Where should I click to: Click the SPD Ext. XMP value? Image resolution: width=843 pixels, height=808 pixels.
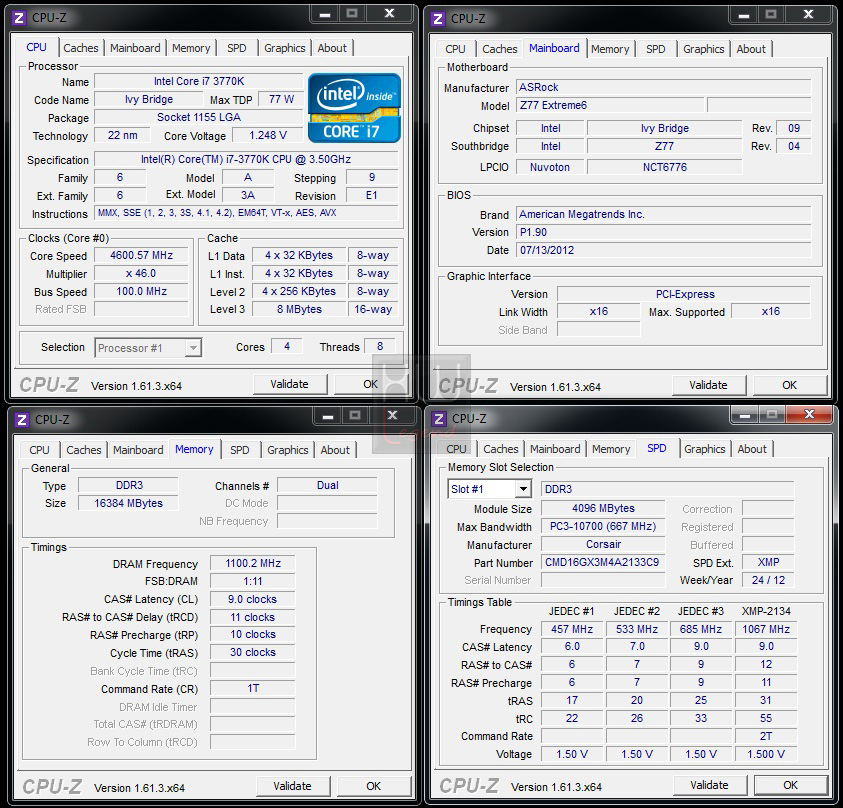(768, 562)
